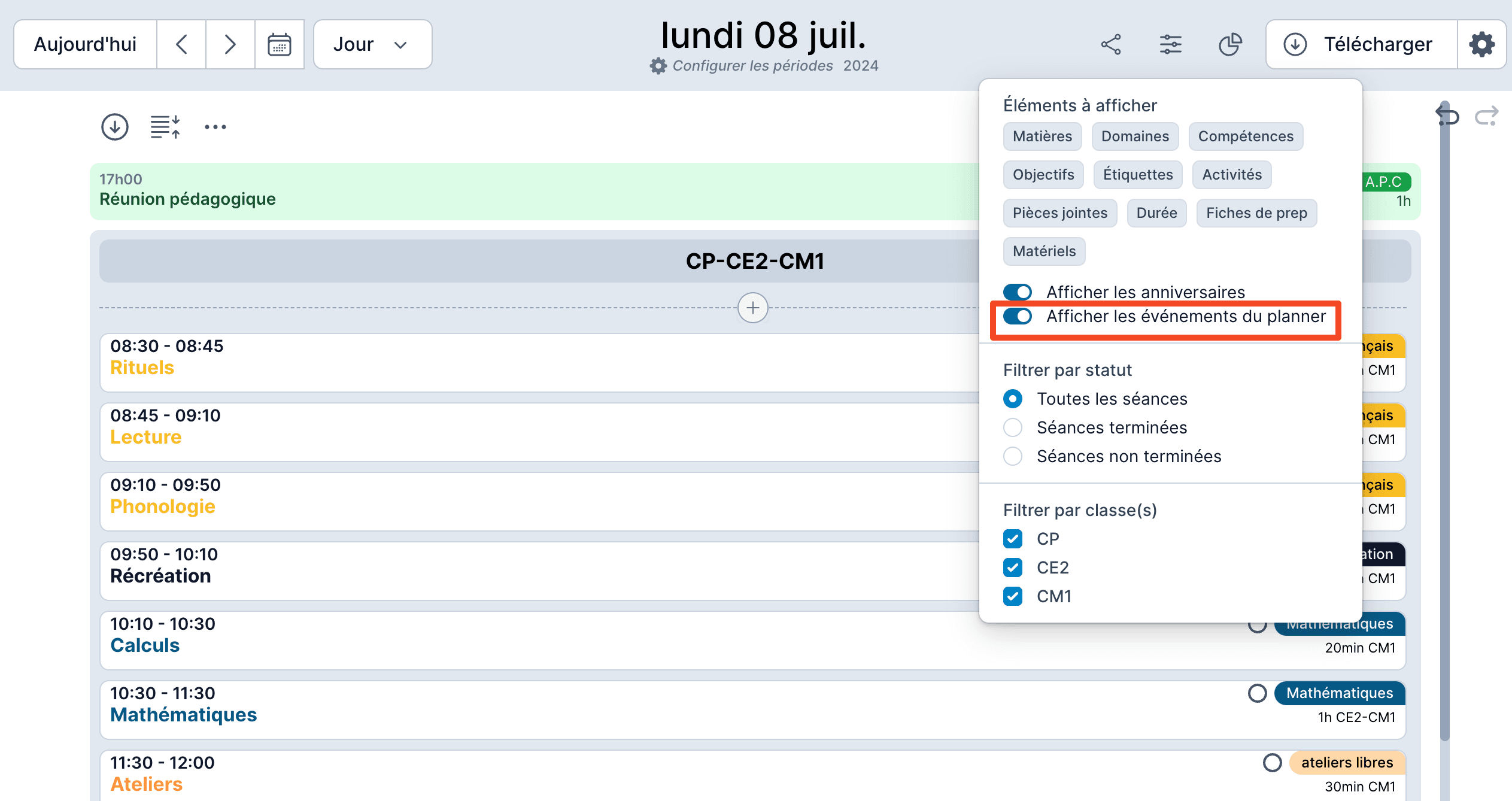
Task: Toggle Afficher les événements du planner
Action: tap(1018, 316)
